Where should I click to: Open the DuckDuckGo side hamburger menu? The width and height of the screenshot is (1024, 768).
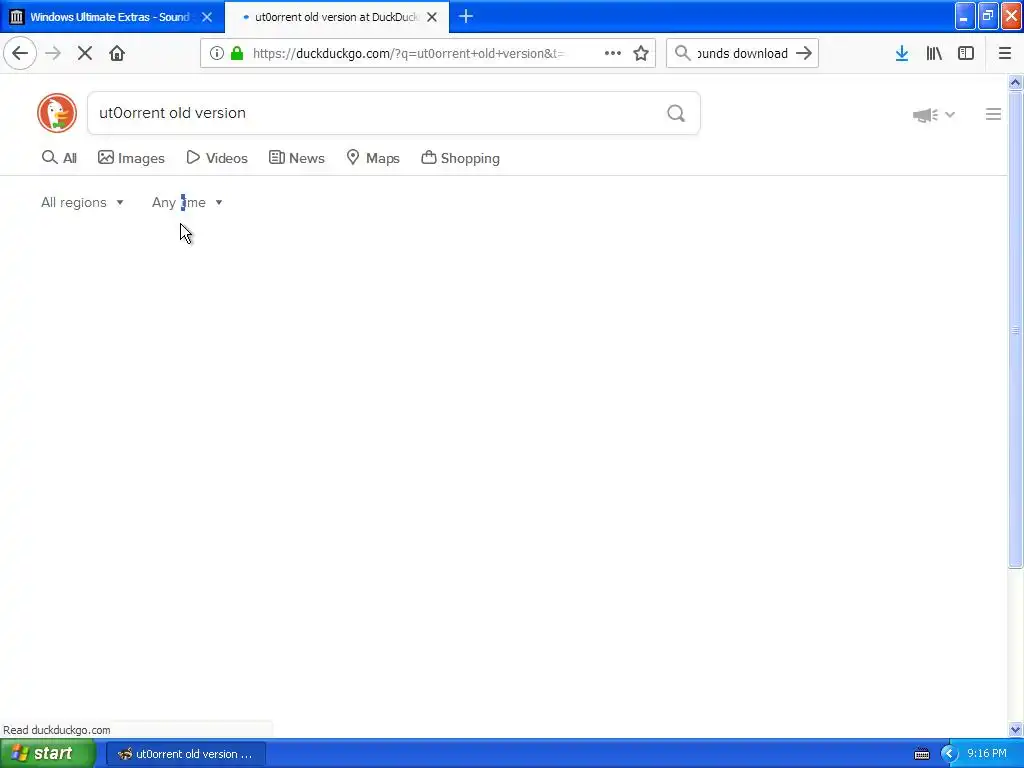click(x=993, y=114)
